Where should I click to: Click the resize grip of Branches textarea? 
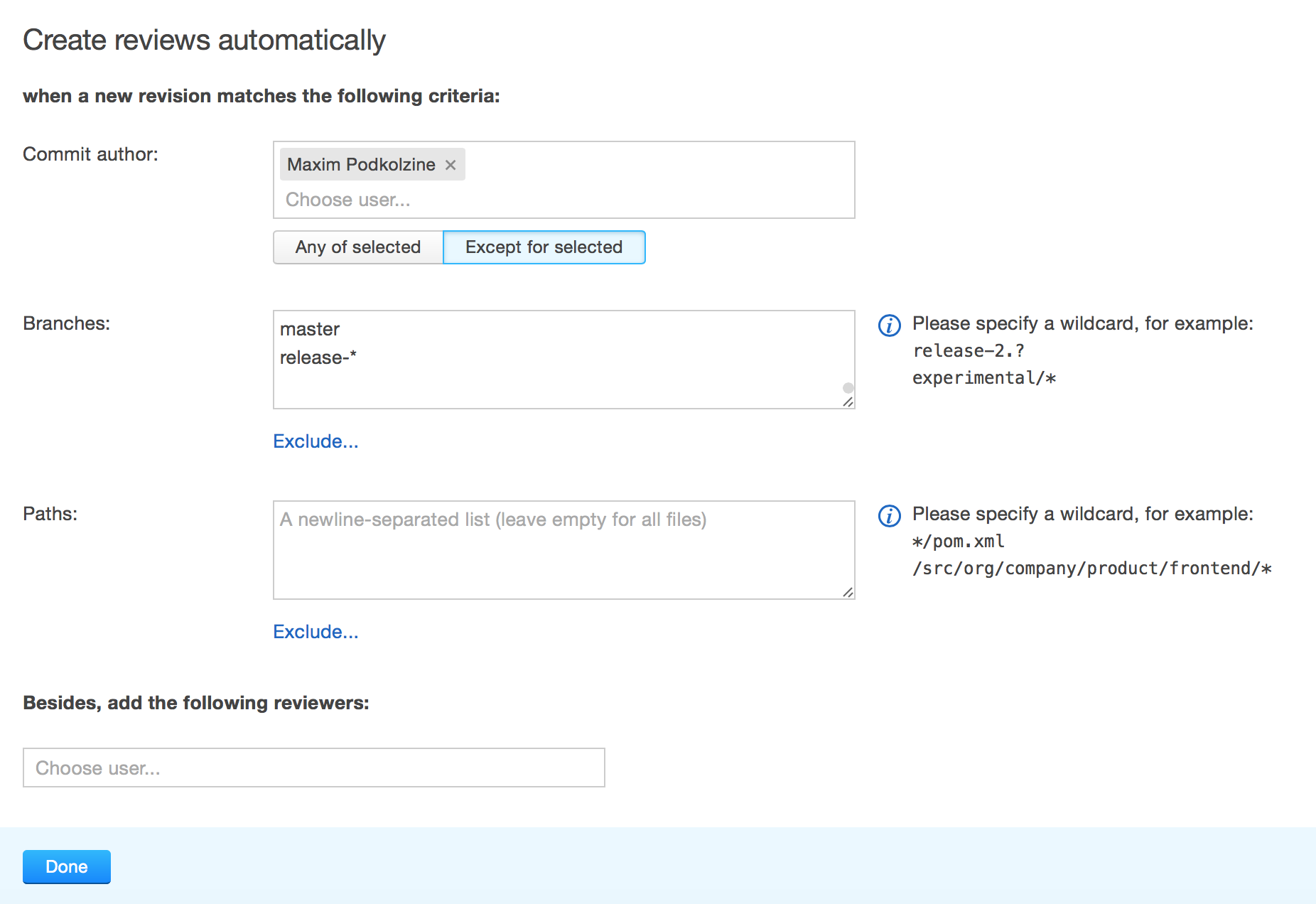click(848, 402)
